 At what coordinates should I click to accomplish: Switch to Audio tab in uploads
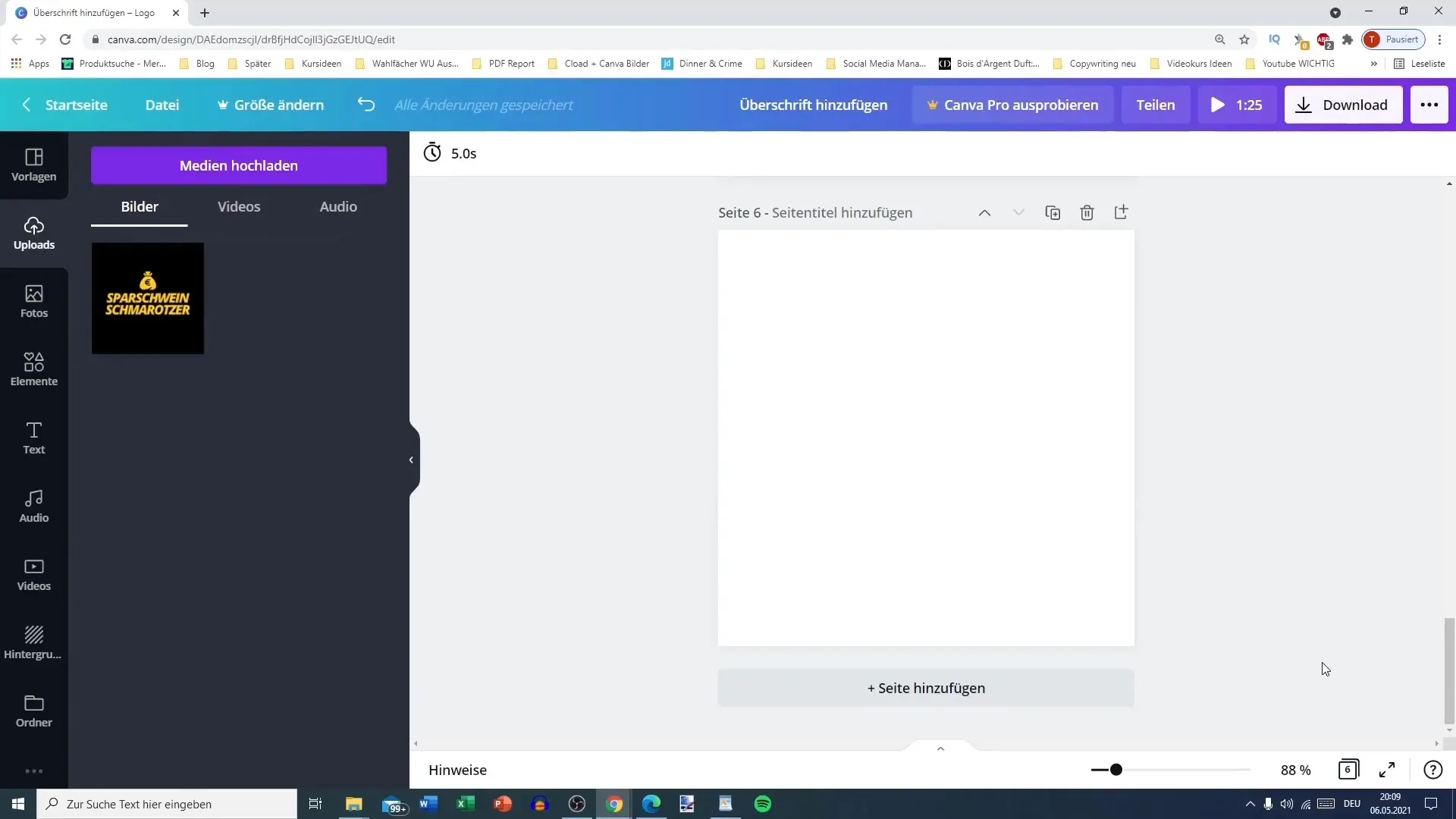click(x=338, y=206)
